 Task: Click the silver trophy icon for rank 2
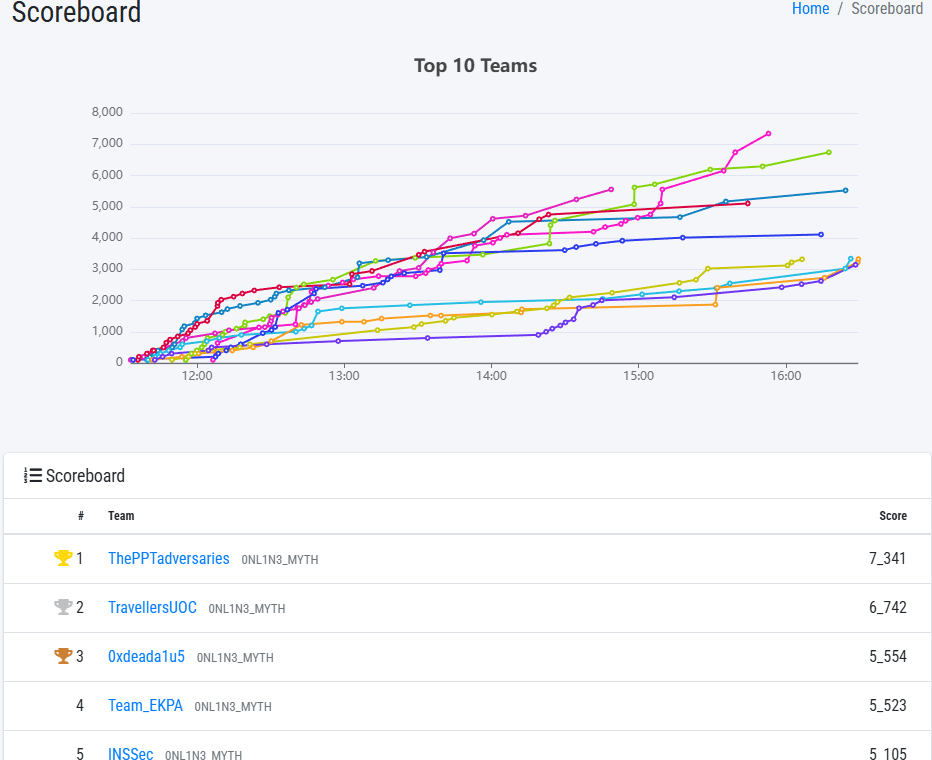pos(63,607)
